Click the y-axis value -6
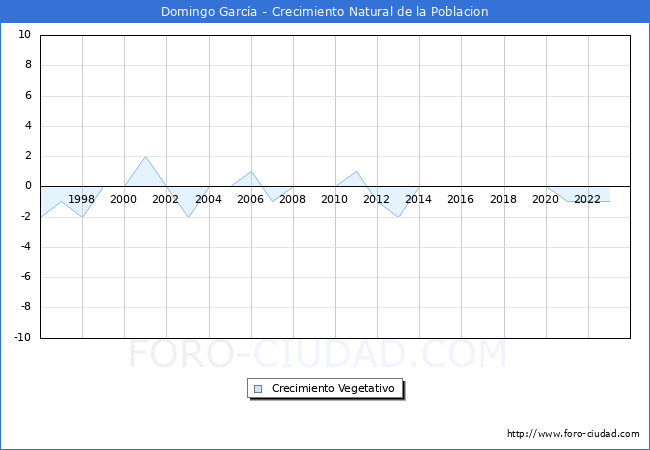 [26, 277]
